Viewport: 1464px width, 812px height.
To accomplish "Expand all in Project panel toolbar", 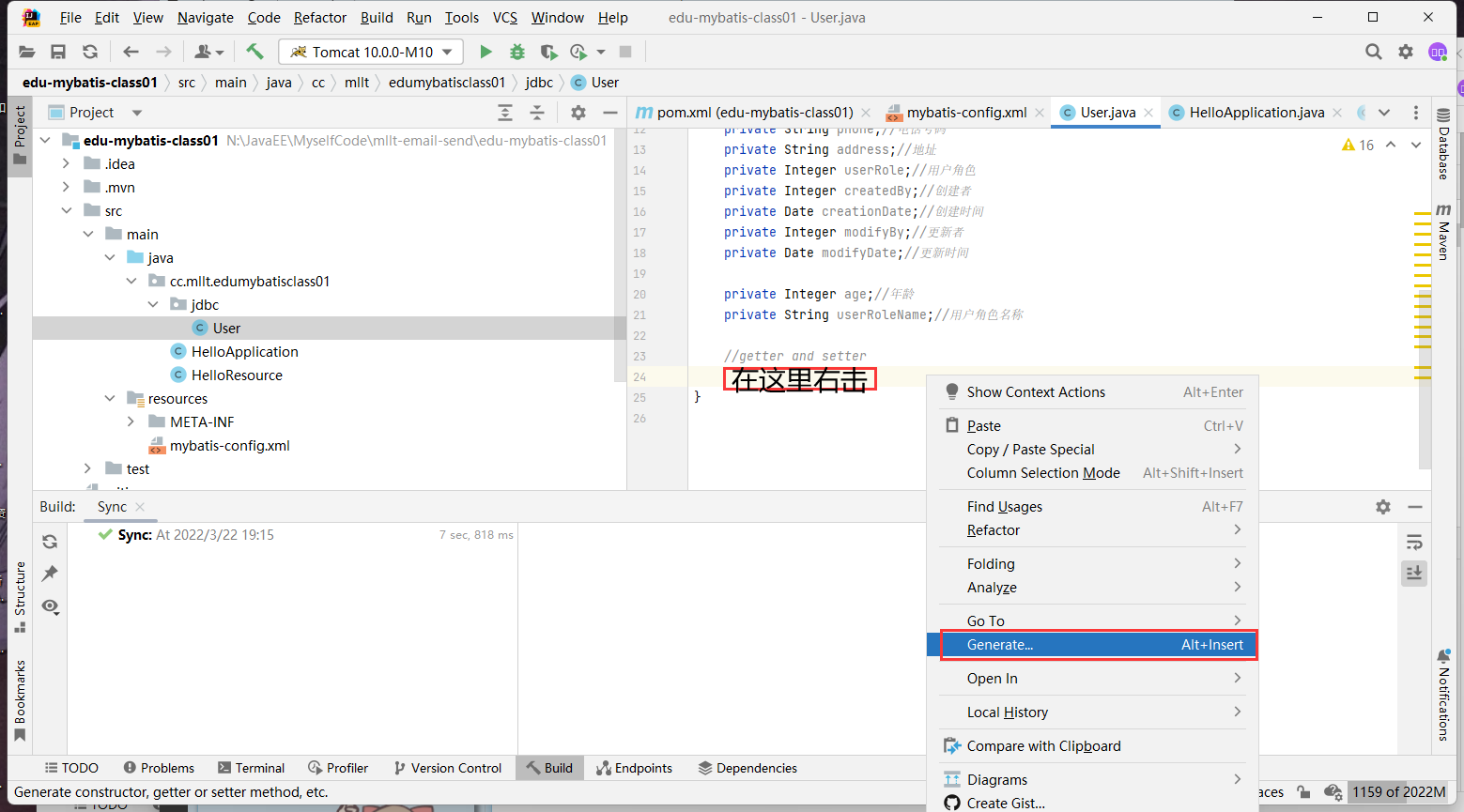I will (505, 113).
